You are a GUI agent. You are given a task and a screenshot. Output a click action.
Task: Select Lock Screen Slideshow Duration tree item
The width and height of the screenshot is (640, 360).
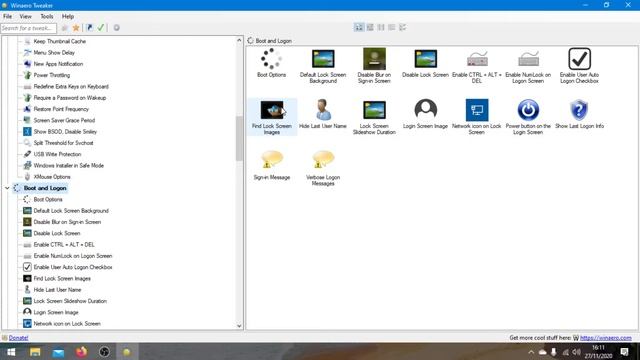[x=70, y=301]
